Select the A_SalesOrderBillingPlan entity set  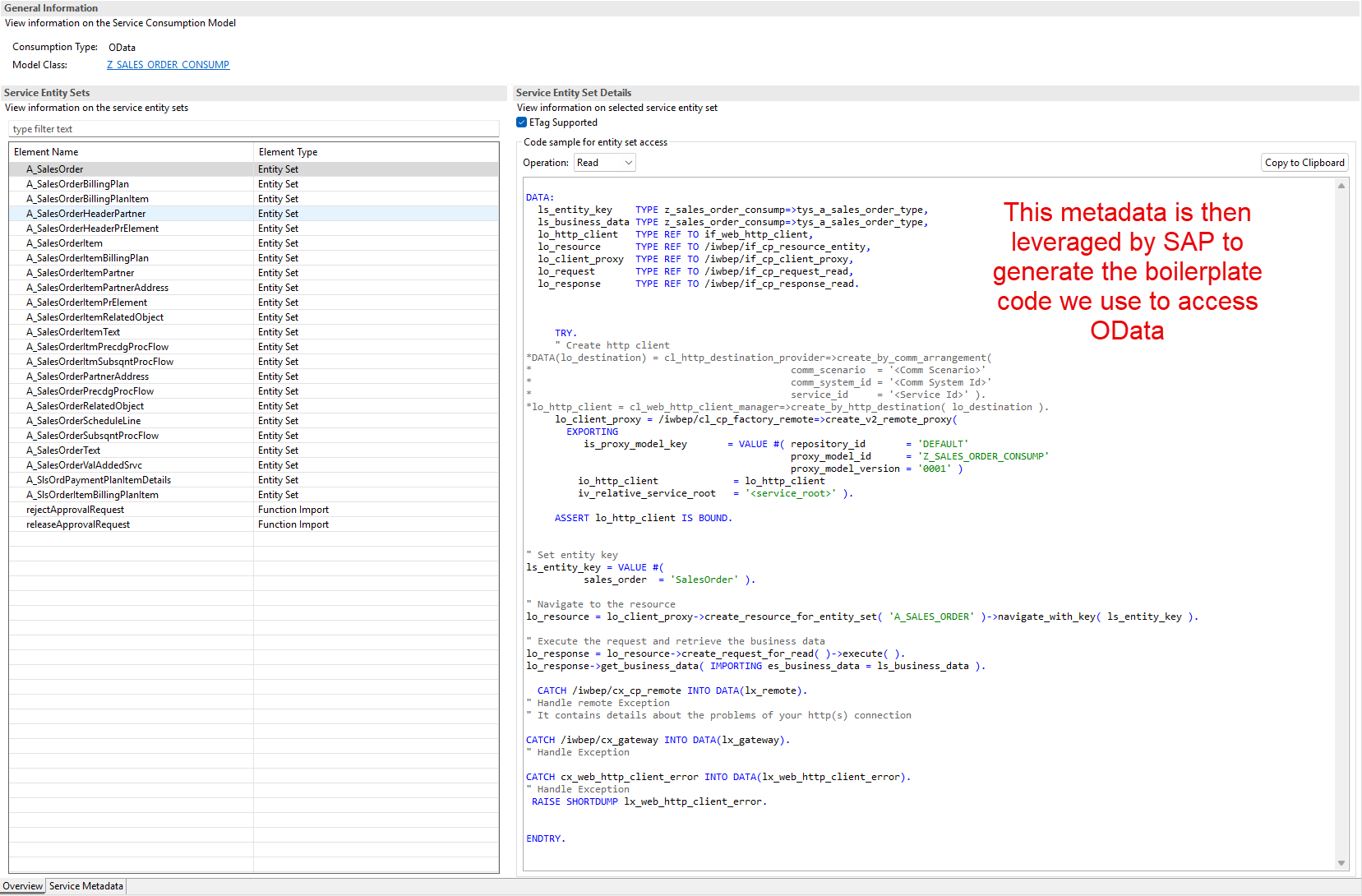(78, 184)
